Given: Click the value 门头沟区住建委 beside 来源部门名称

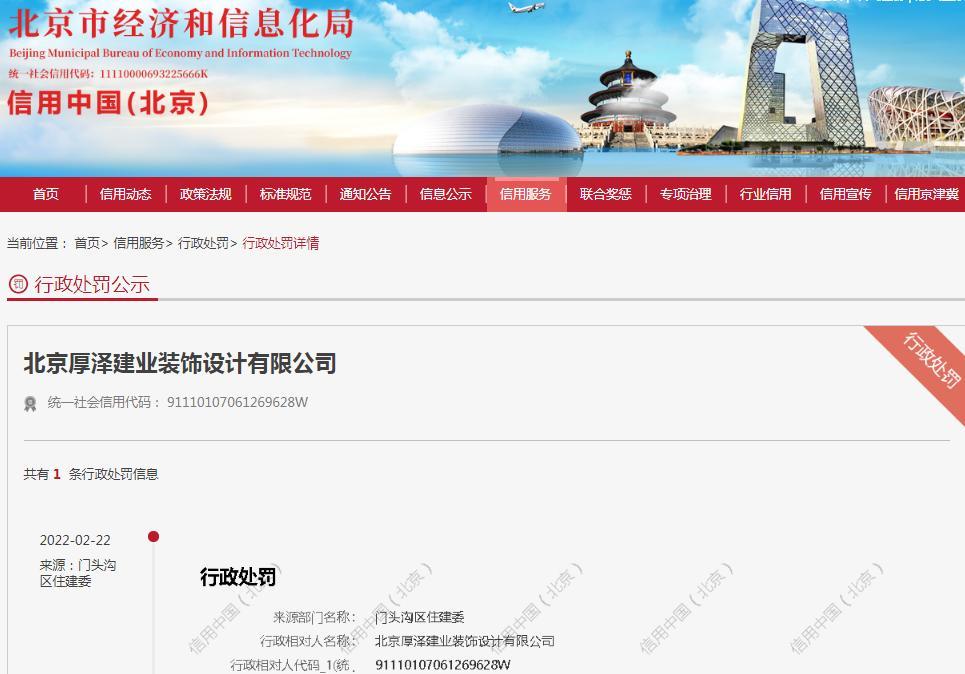Looking at the screenshot, I should click(x=420, y=617).
